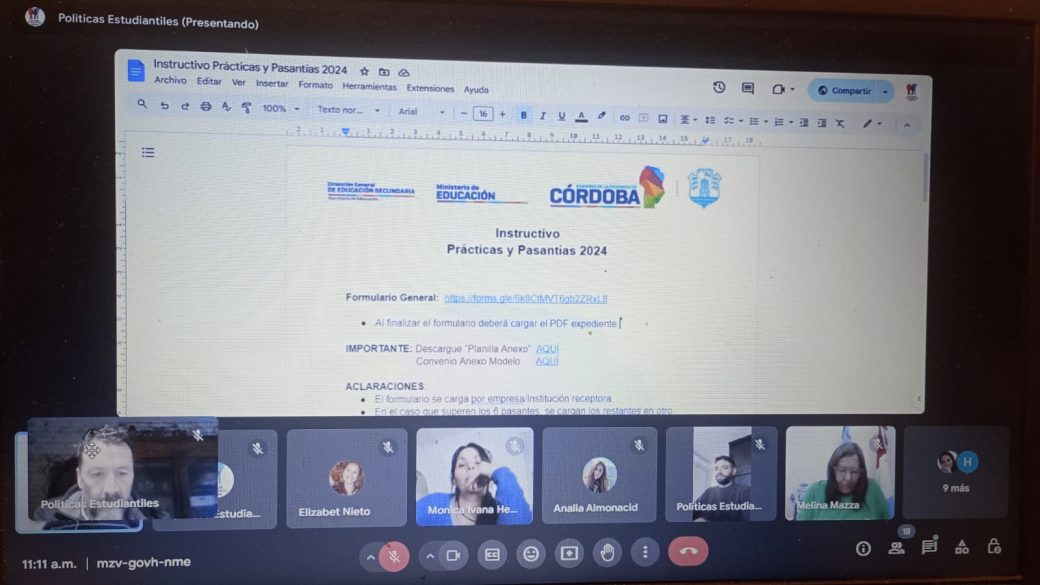
Task: Open the highlight color picker
Action: (x=602, y=117)
